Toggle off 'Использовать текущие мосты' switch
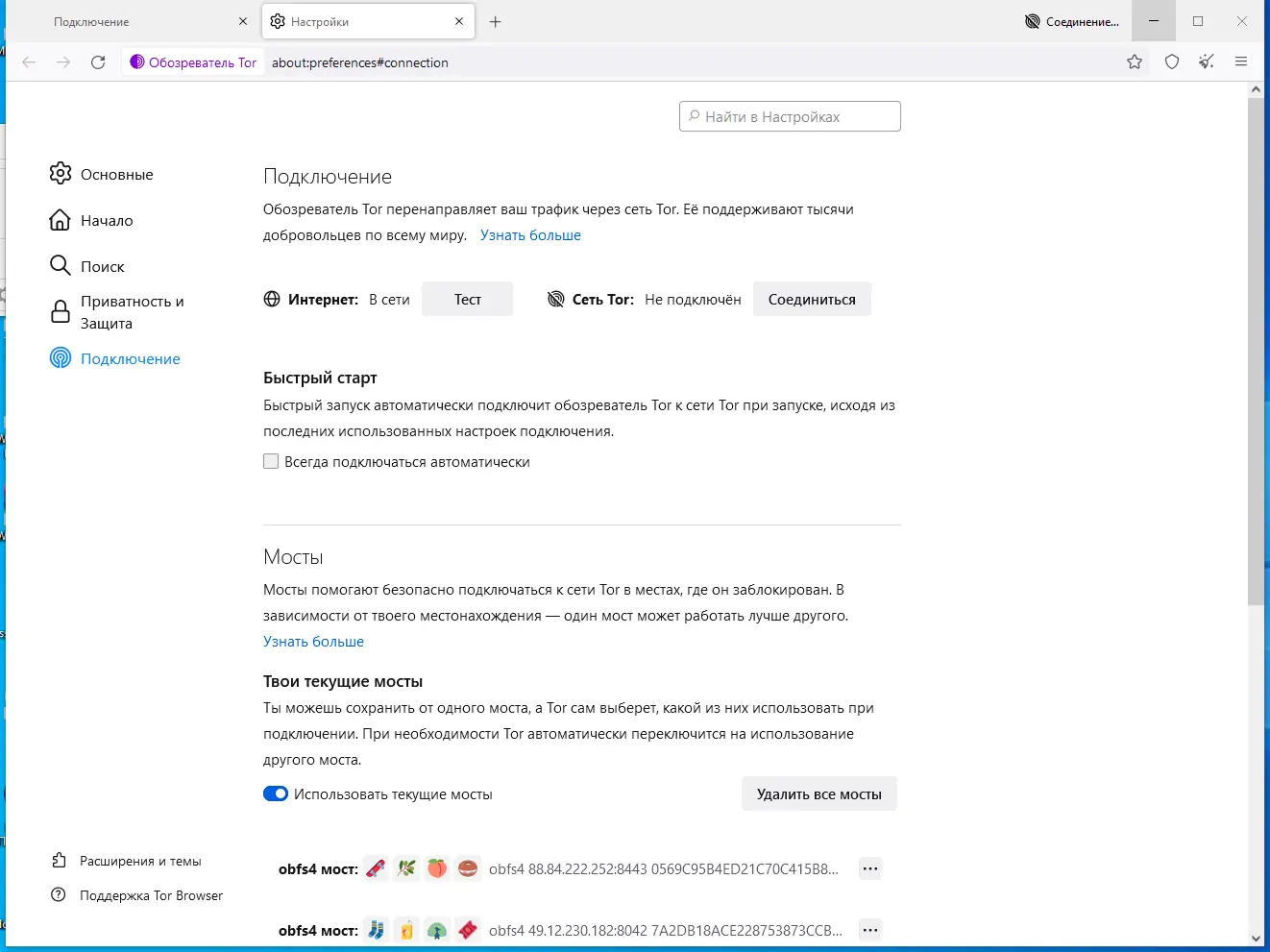 [x=276, y=794]
